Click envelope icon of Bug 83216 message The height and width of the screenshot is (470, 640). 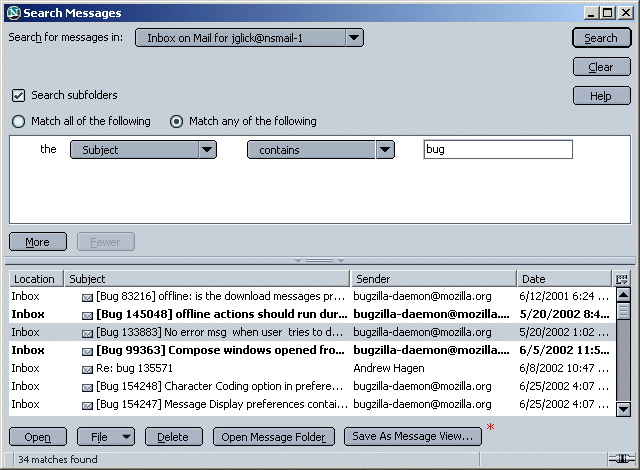87,297
